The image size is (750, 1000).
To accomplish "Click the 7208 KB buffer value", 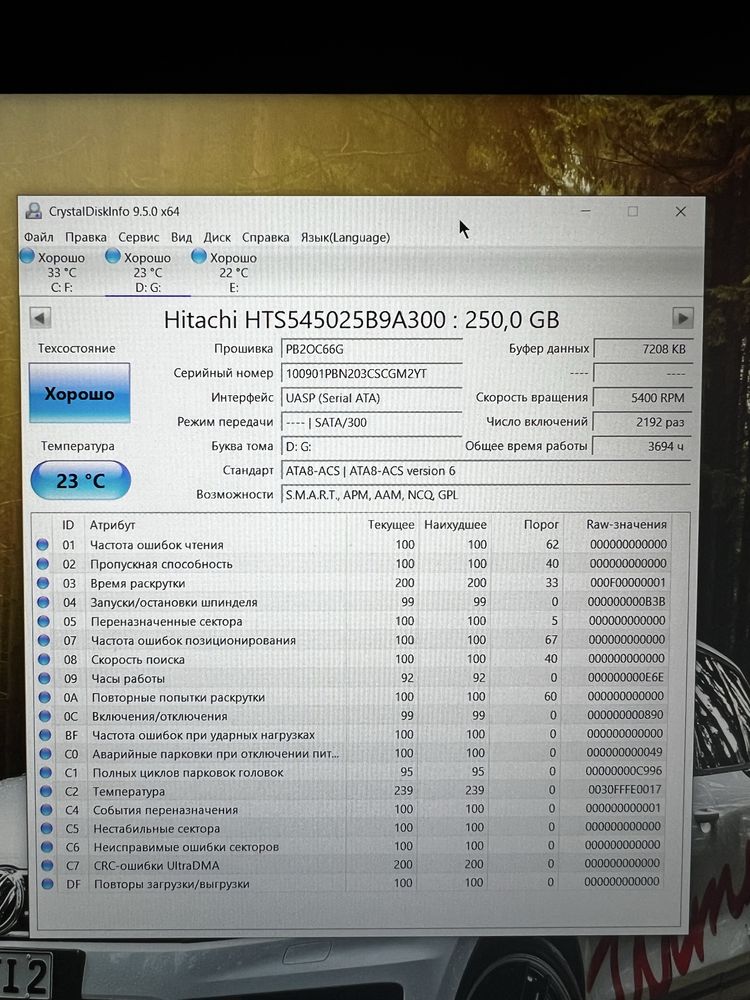I will pos(642,349).
